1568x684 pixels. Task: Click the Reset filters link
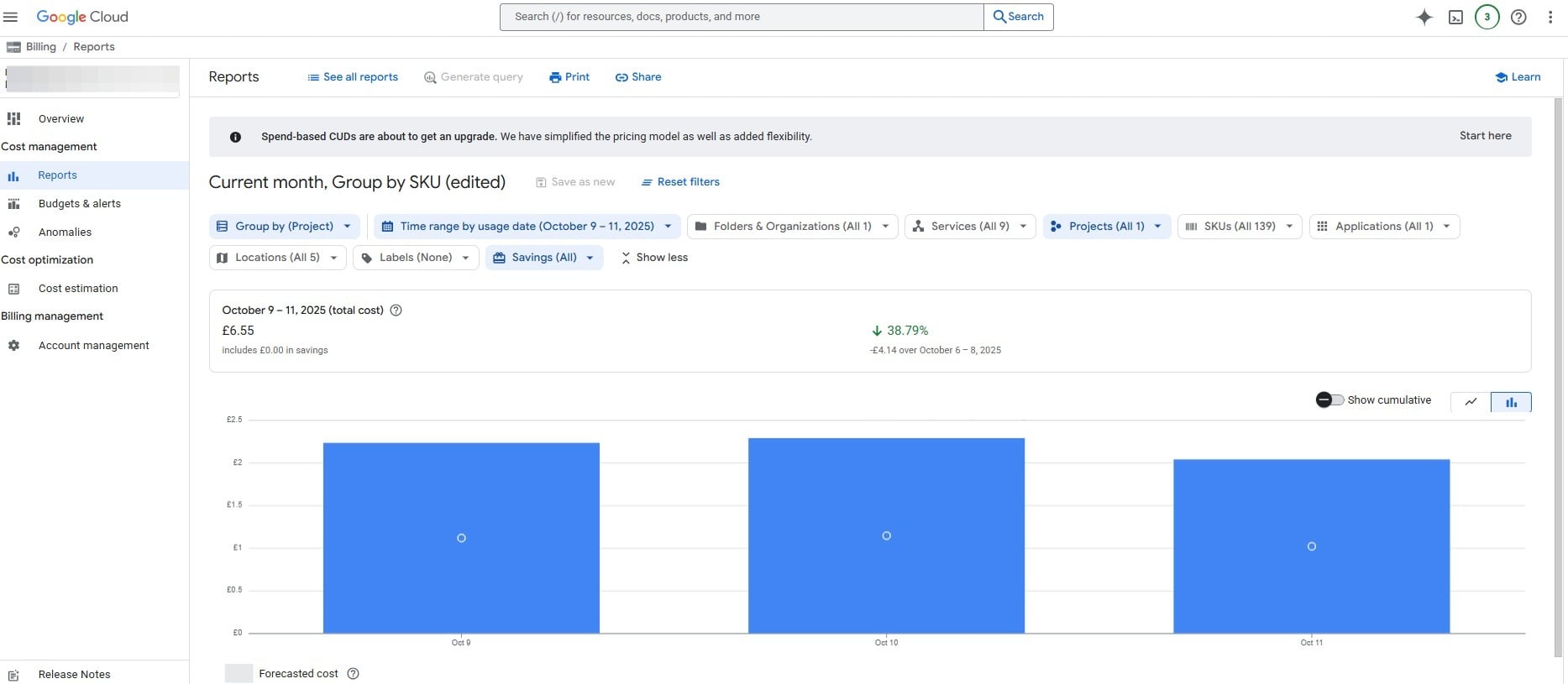680,181
